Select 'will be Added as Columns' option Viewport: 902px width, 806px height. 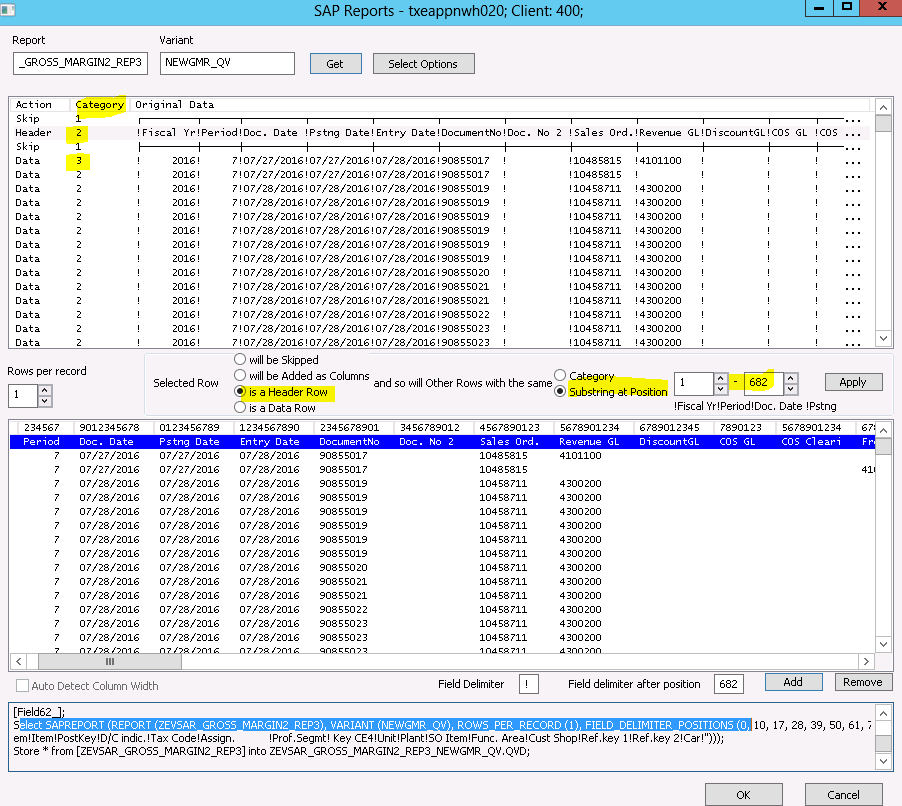pos(240,376)
